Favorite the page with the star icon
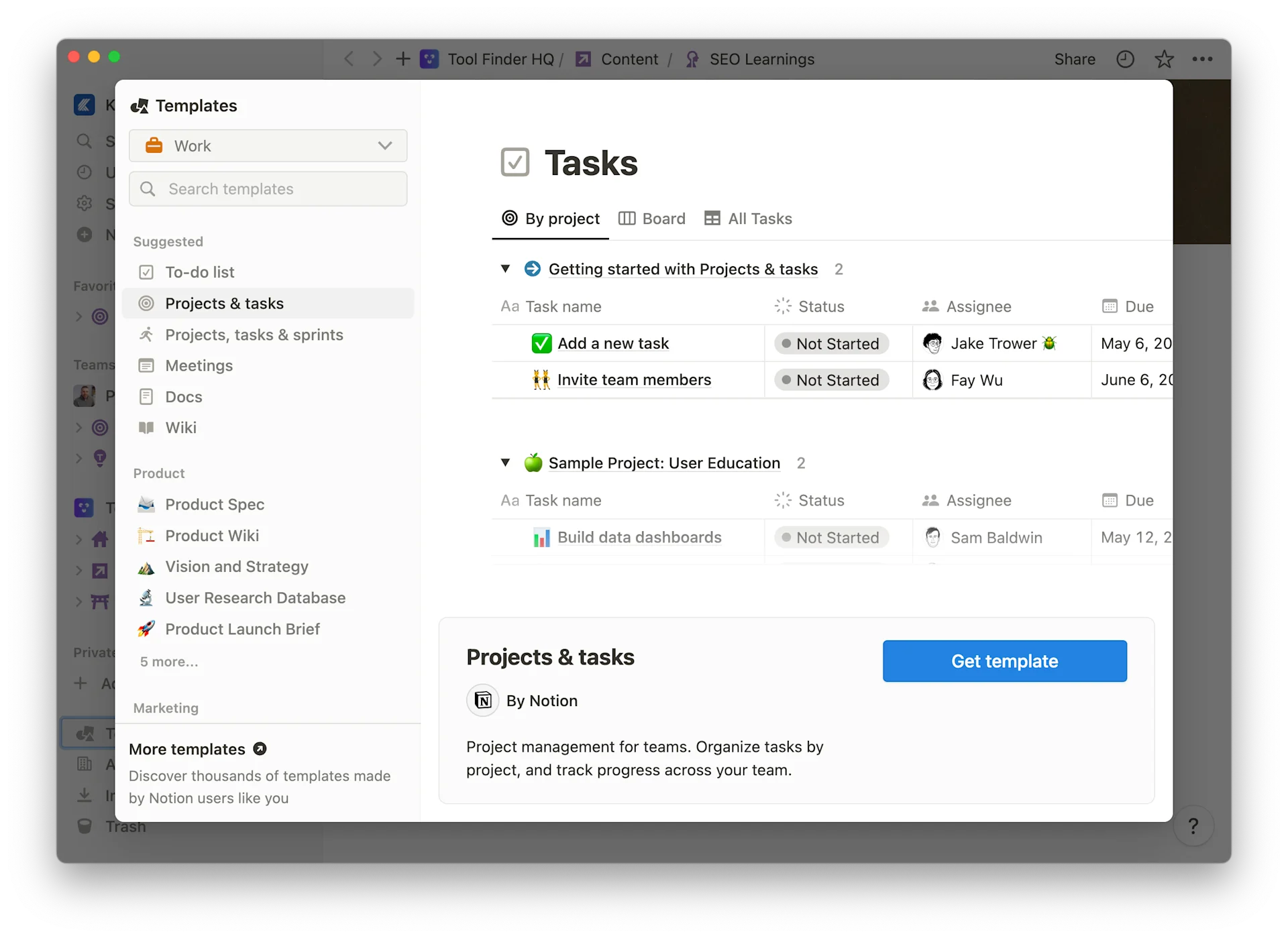This screenshot has height=938, width=1288. click(x=1164, y=59)
